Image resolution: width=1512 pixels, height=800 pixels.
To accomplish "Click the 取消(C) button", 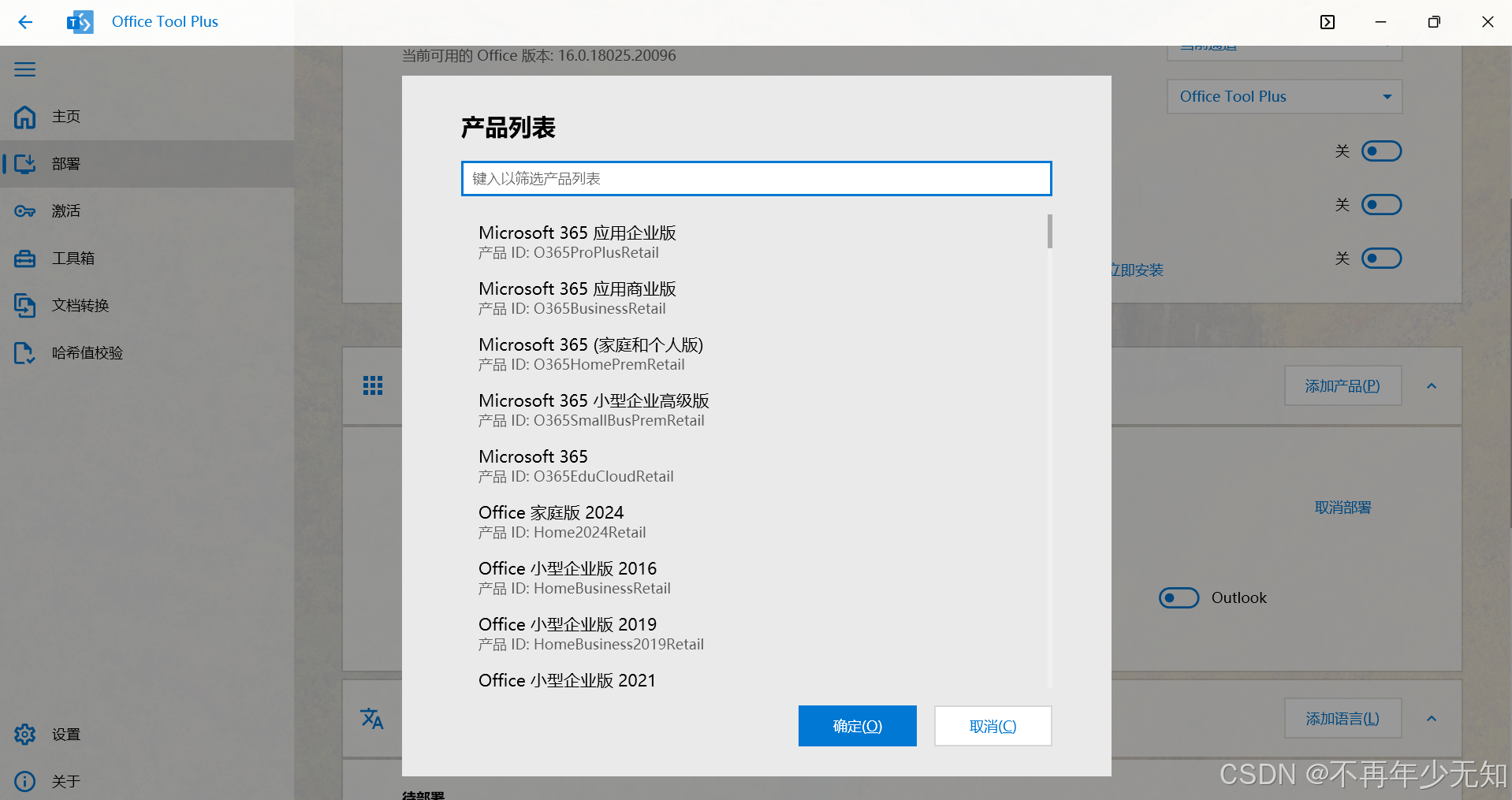I will 993,726.
